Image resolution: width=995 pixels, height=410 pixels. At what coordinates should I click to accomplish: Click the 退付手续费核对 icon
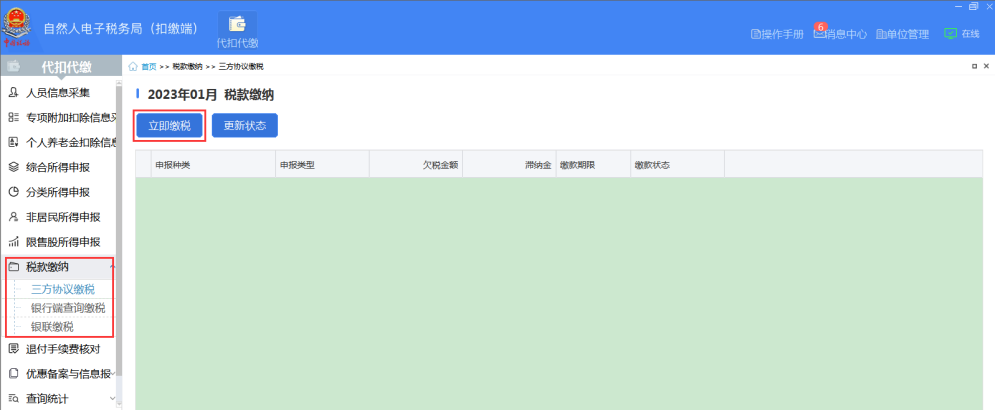(x=13, y=348)
